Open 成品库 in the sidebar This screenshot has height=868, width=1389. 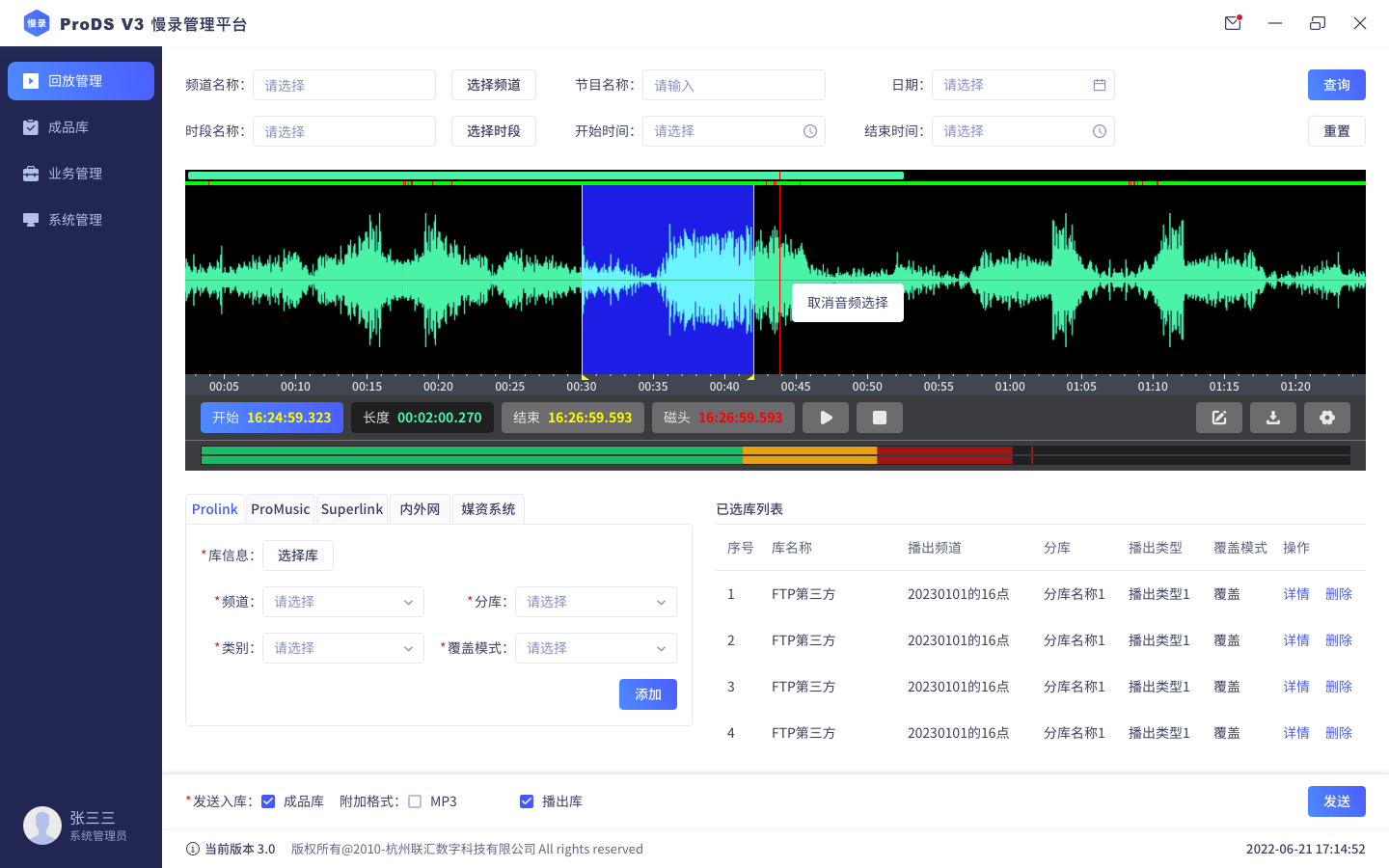tap(68, 127)
